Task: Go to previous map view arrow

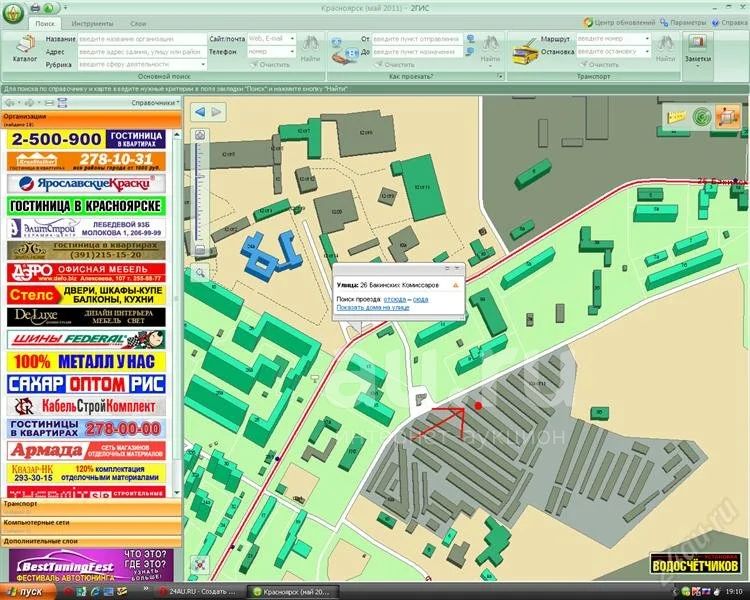Action: point(200,112)
